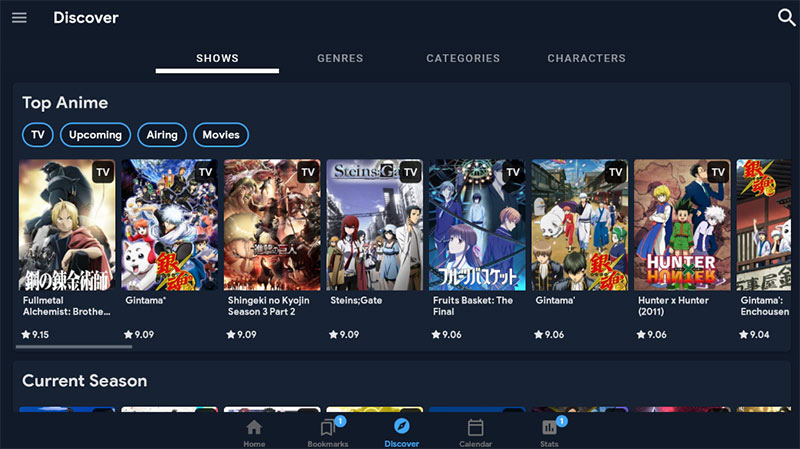Click the 9.04 rating value
Viewport: 800px width, 449px height.
pyautogui.click(x=760, y=335)
